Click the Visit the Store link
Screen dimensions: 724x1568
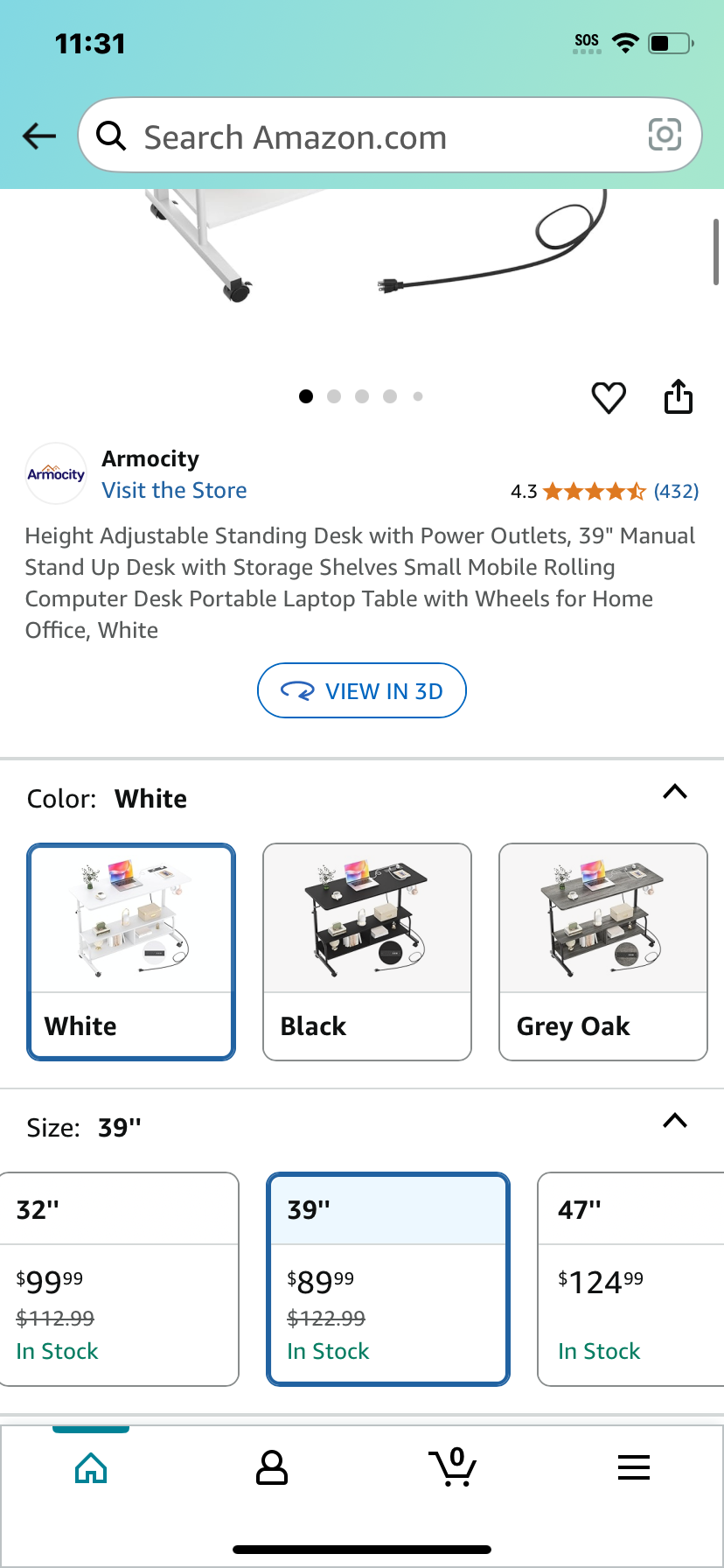pos(175,490)
